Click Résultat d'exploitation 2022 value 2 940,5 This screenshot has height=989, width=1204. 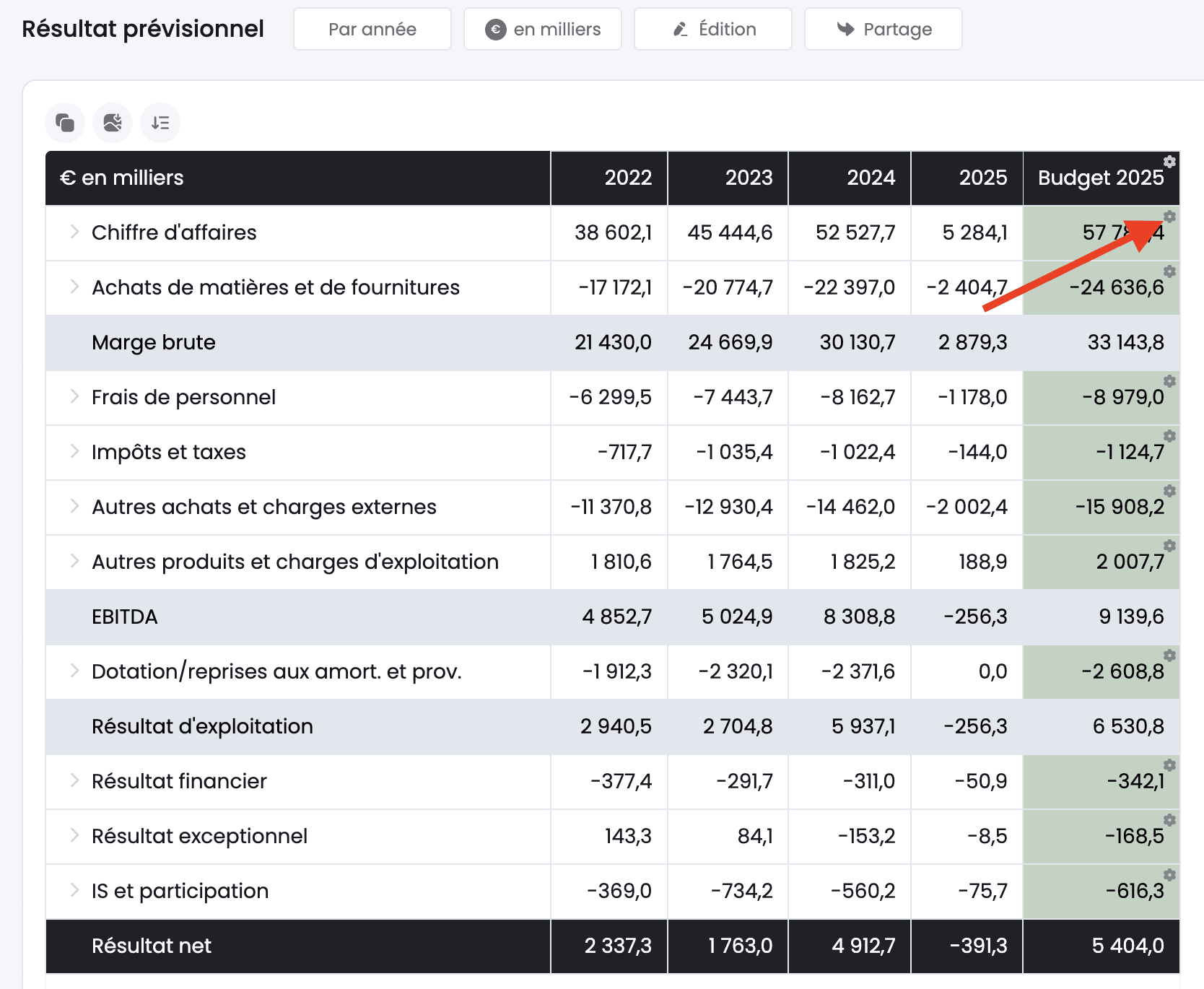click(x=616, y=726)
